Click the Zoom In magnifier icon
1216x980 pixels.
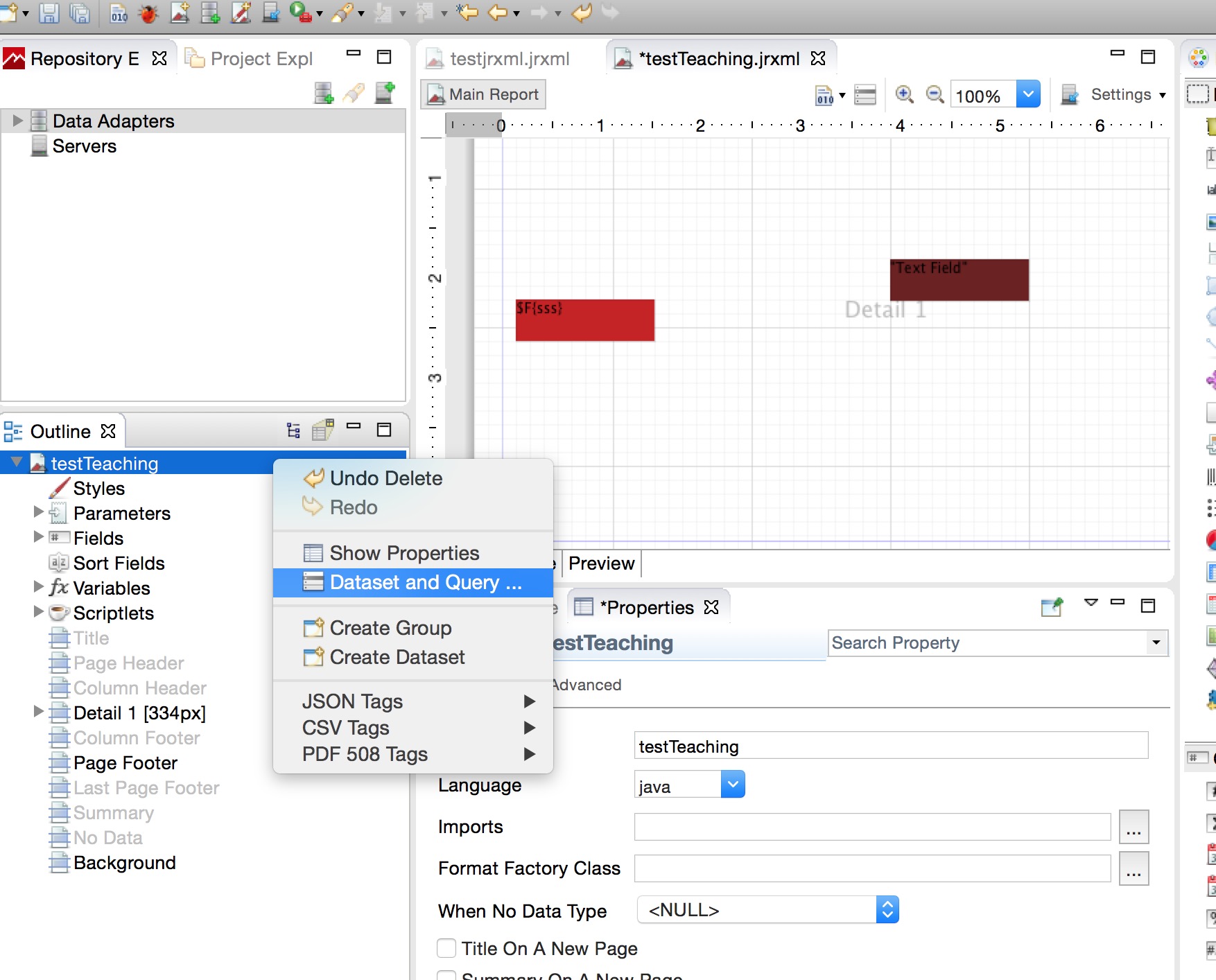905,94
